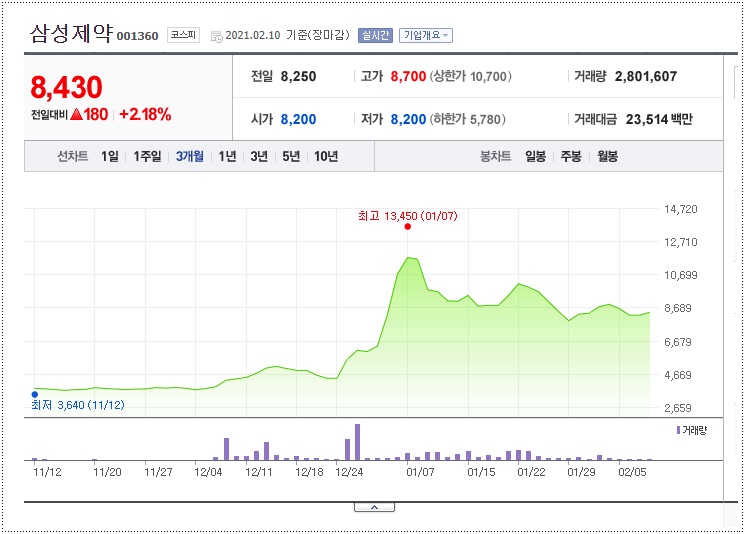745x534 pixels.
Task: Open the 기업개요 dropdown
Action: 426,35
